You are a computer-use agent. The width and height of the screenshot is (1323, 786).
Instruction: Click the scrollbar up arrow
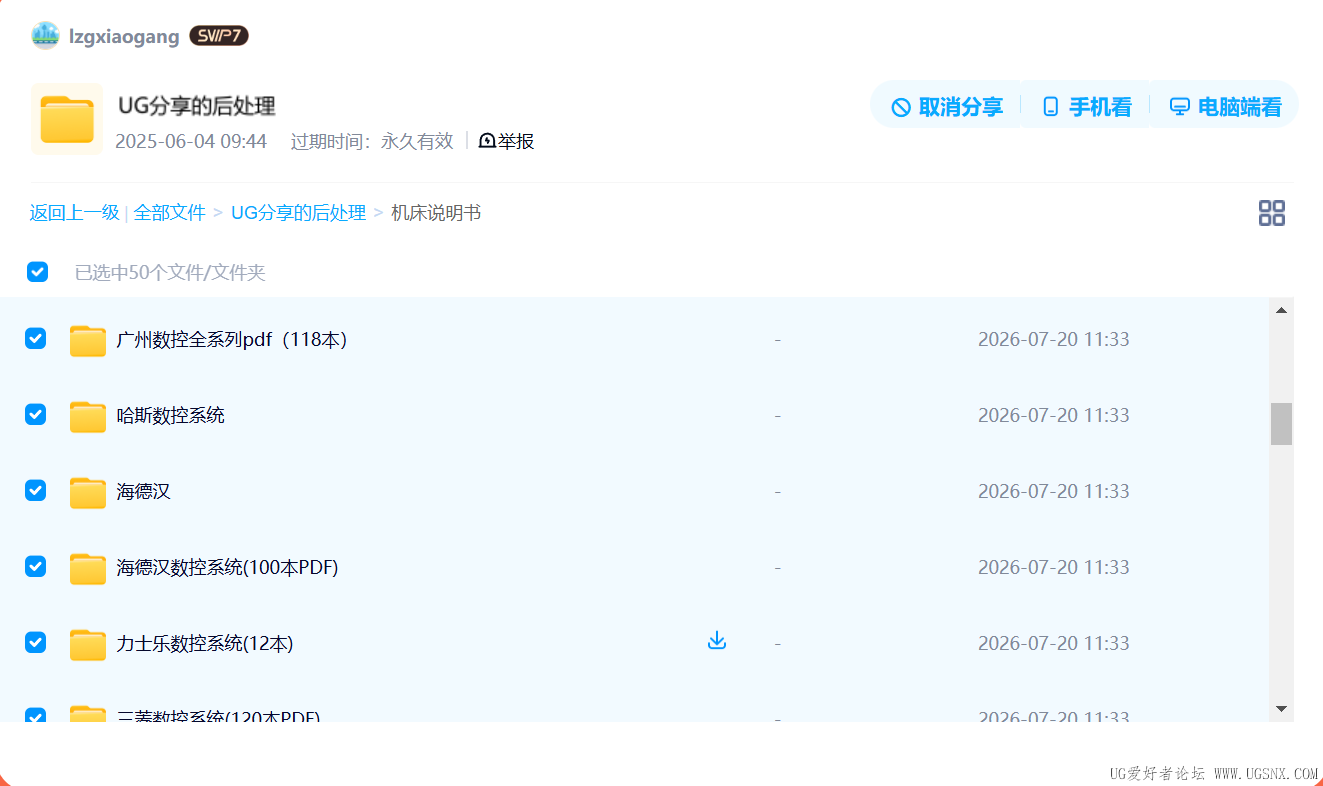(1281, 310)
